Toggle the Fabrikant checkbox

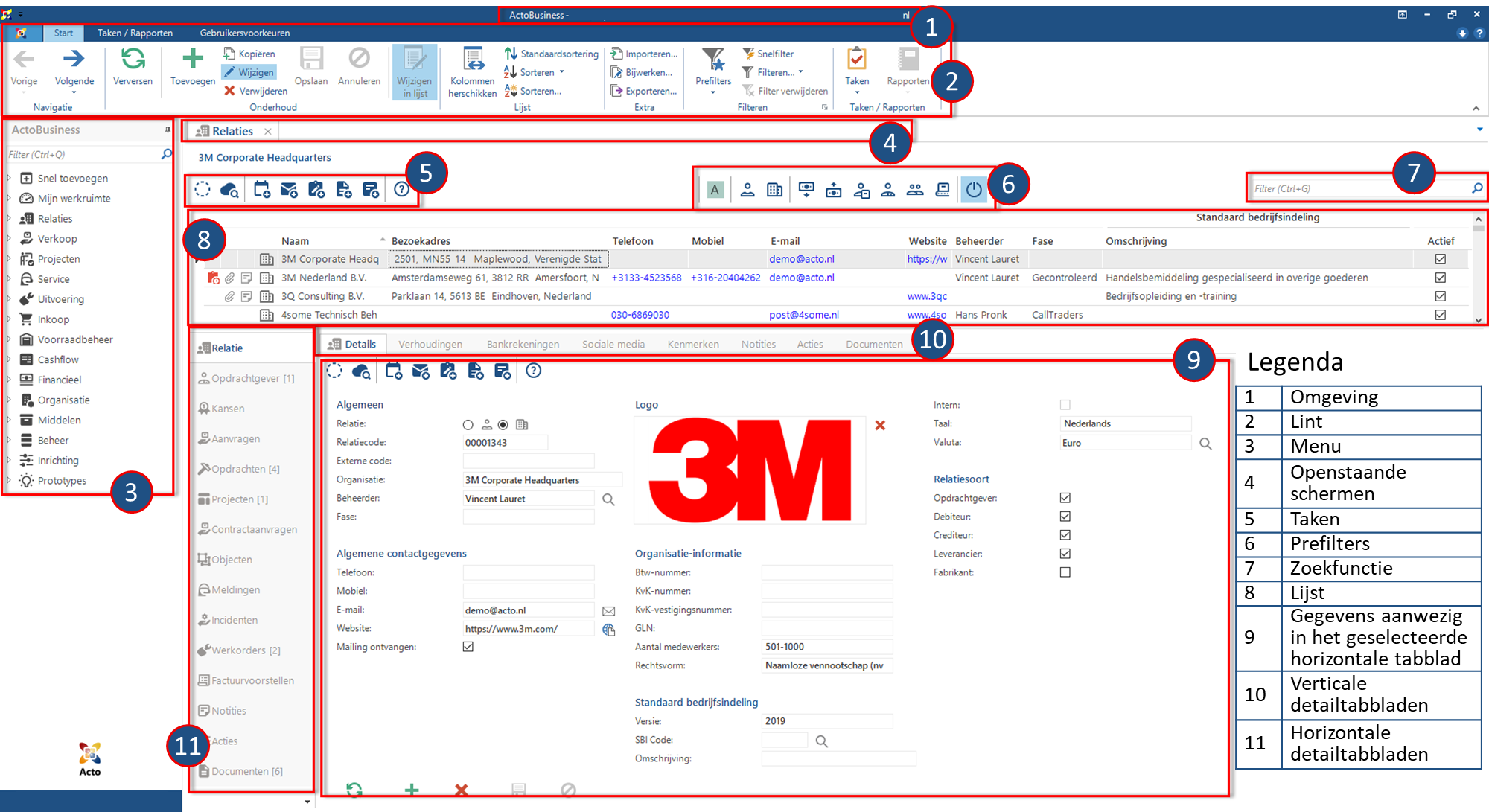click(1065, 572)
